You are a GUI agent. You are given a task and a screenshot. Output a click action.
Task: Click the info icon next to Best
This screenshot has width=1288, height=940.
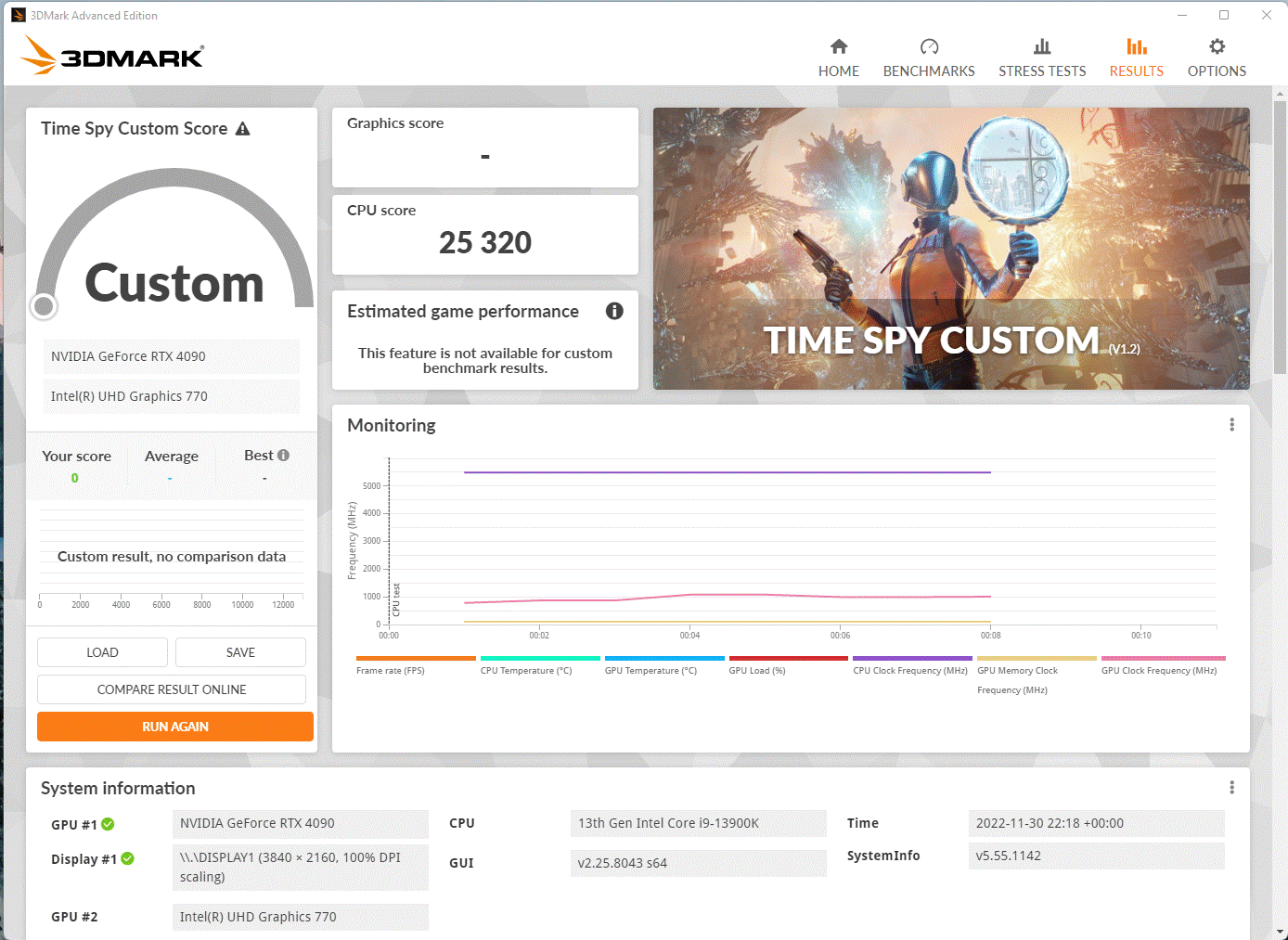point(285,455)
